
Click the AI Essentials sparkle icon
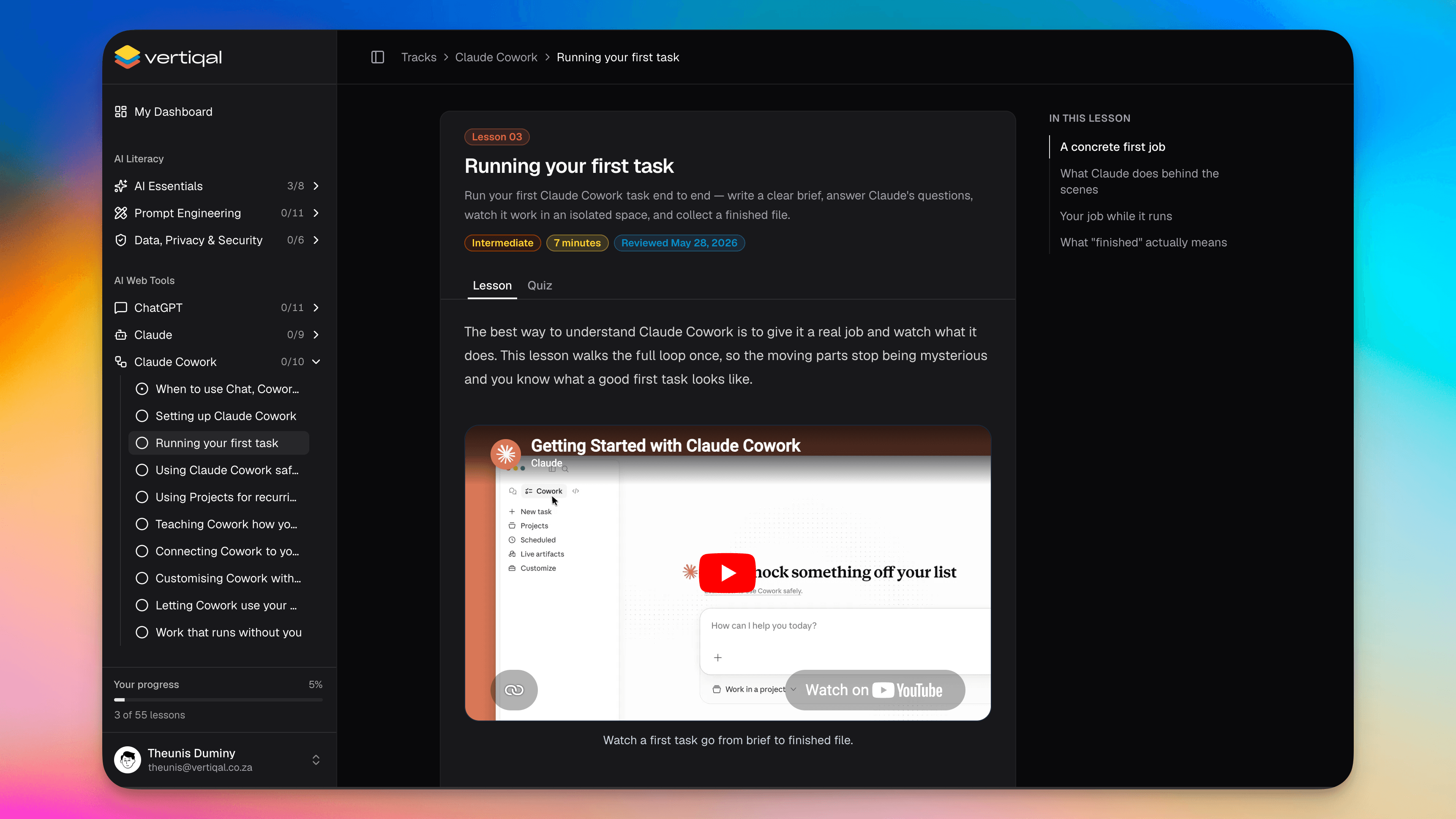[120, 186]
